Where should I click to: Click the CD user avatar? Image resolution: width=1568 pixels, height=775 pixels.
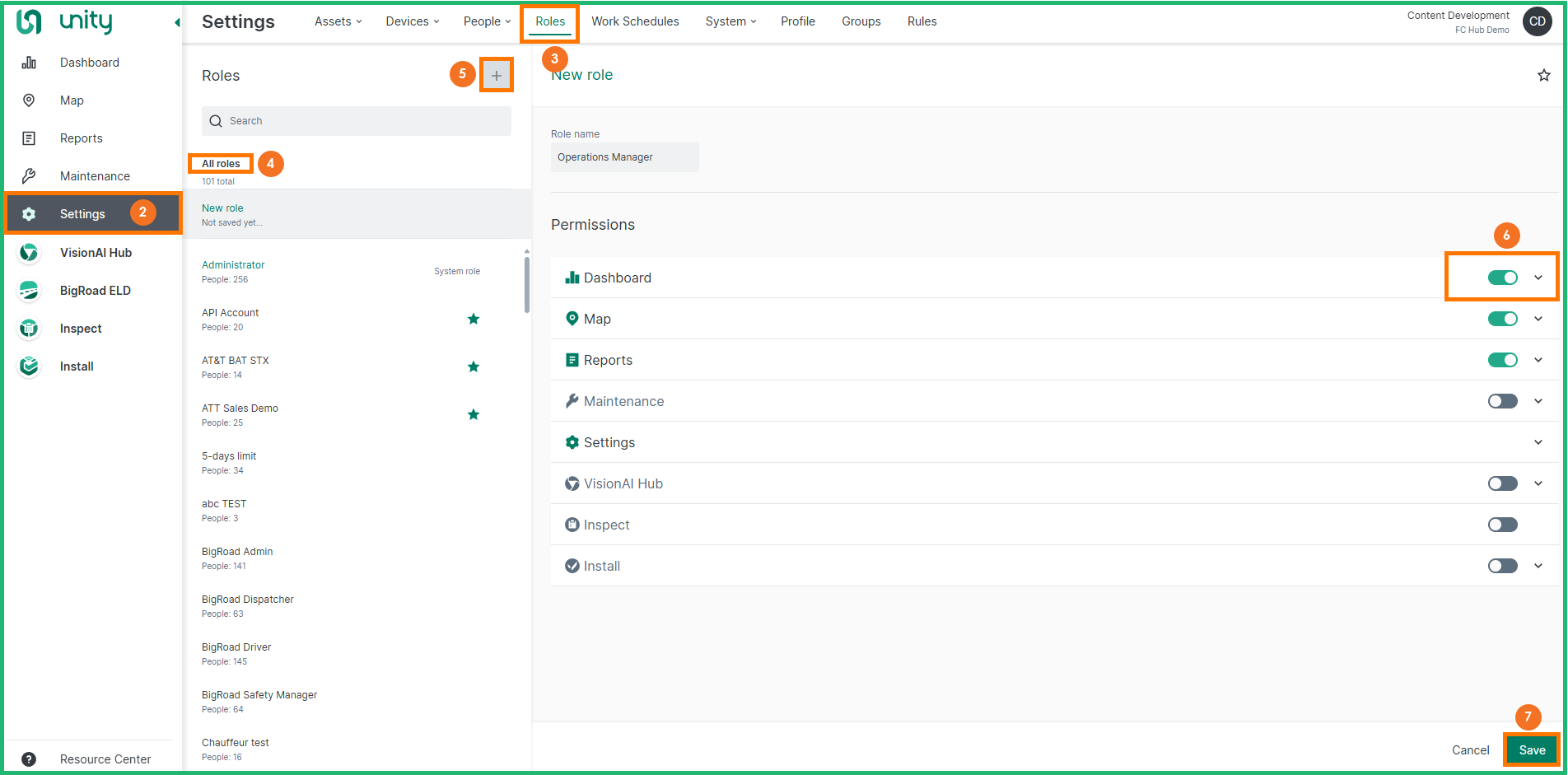point(1537,21)
